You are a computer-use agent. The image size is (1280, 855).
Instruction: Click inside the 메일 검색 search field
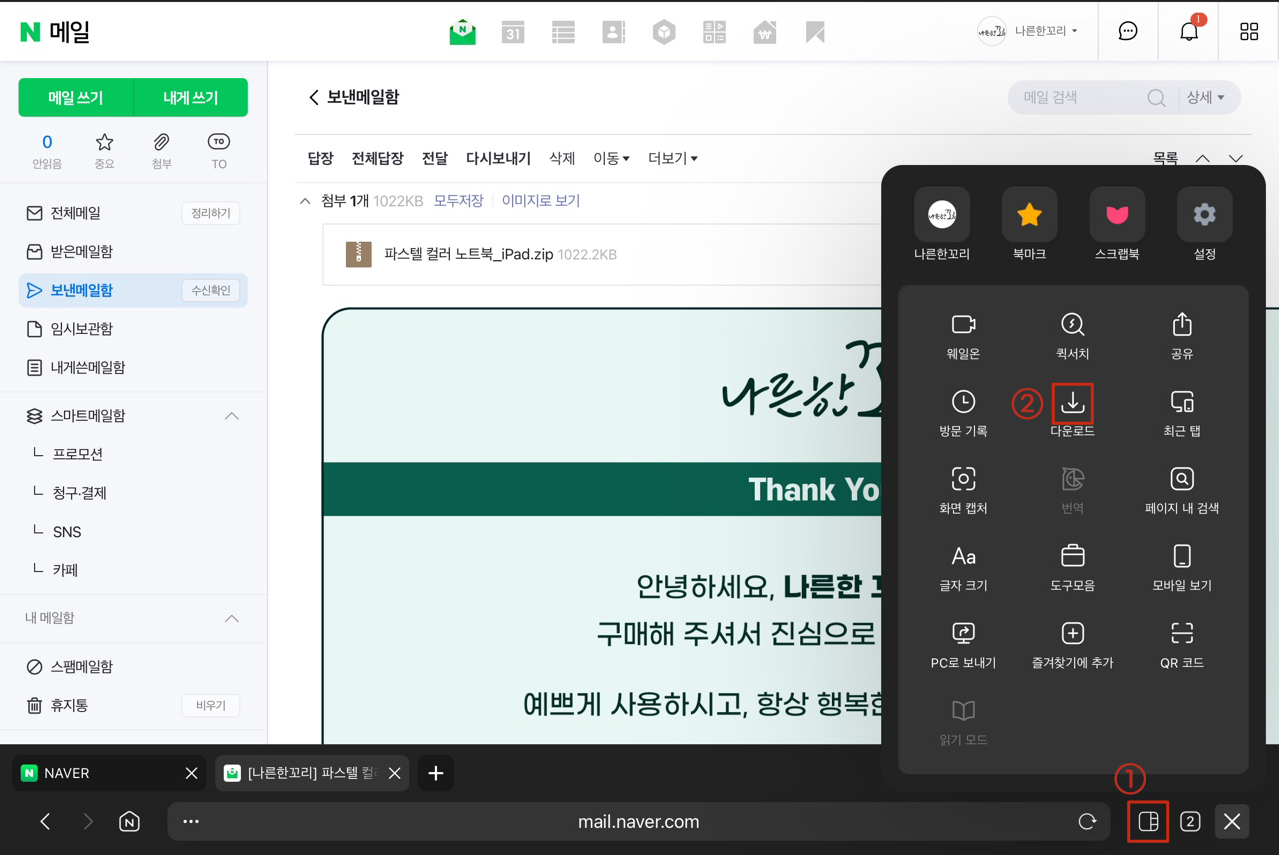tap(1070, 97)
